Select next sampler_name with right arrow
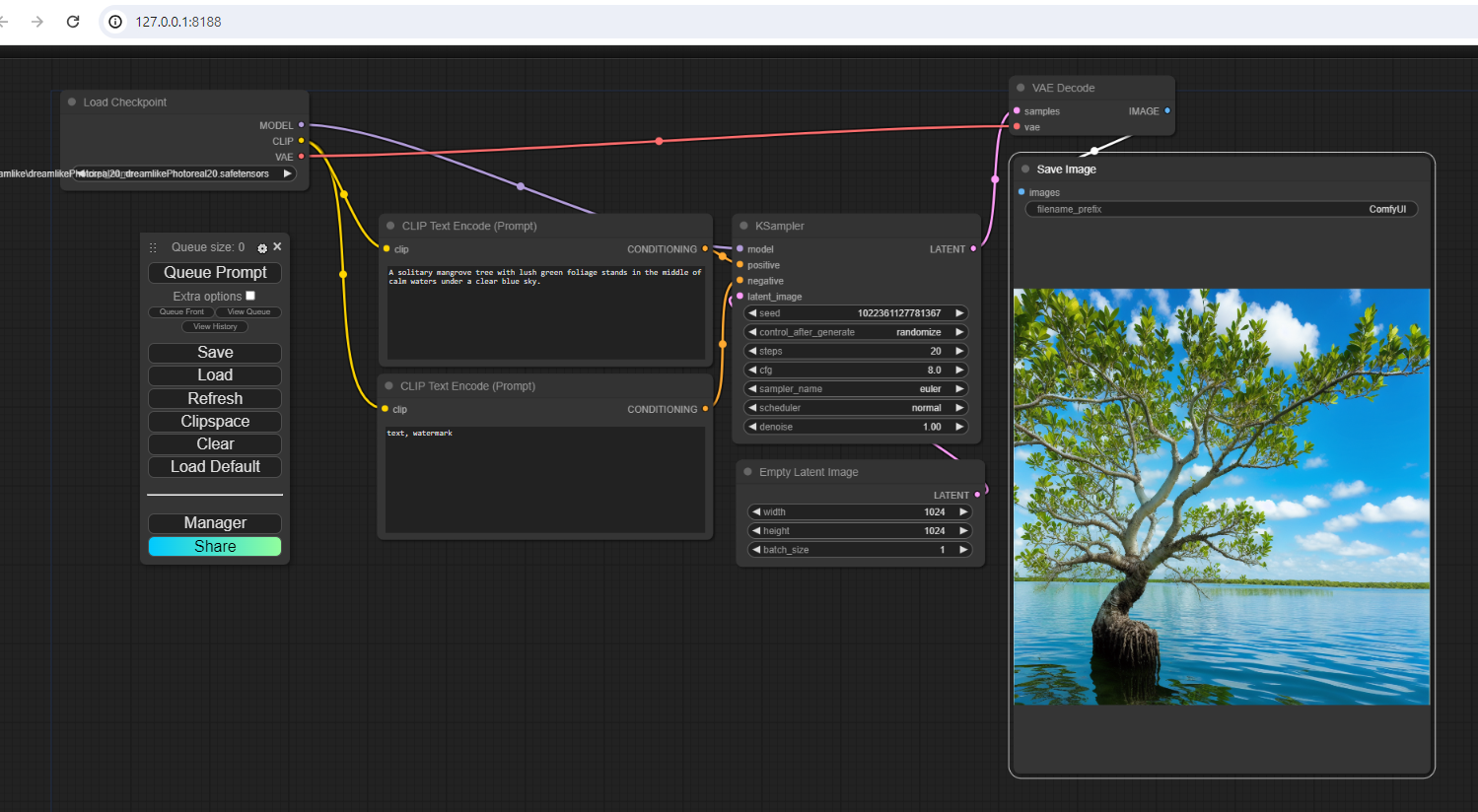This screenshot has width=1478, height=812. coord(959,389)
